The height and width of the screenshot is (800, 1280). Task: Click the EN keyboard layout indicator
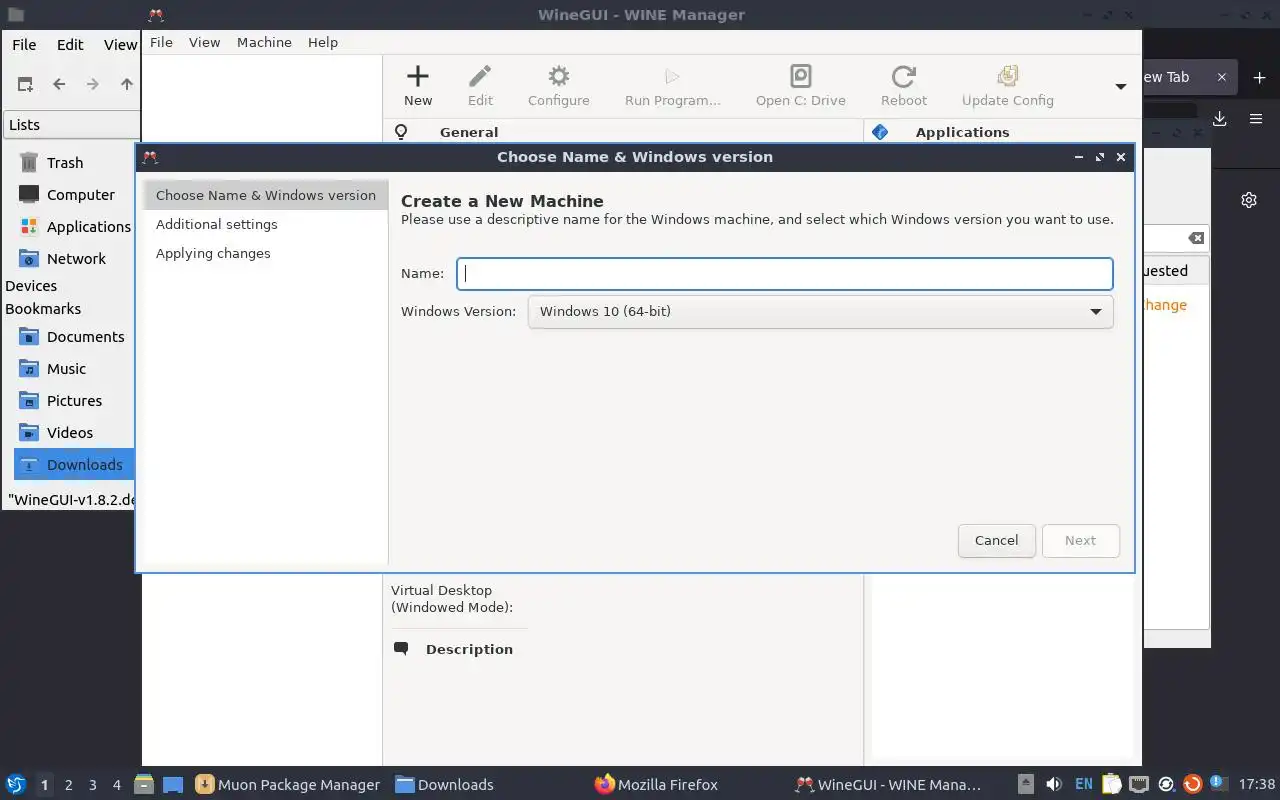click(1083, 785)
